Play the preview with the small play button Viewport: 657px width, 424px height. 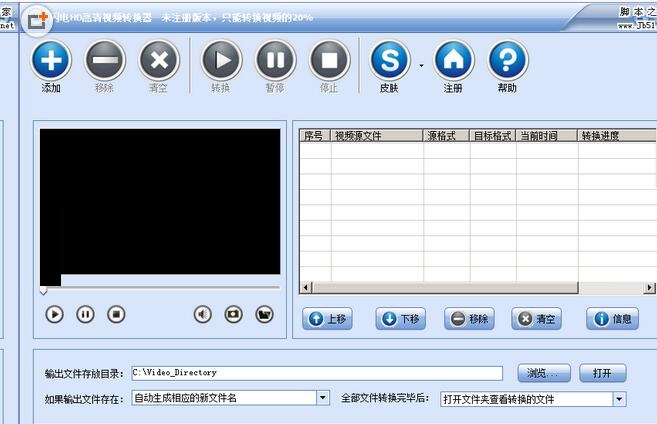[x=54, y=314]
